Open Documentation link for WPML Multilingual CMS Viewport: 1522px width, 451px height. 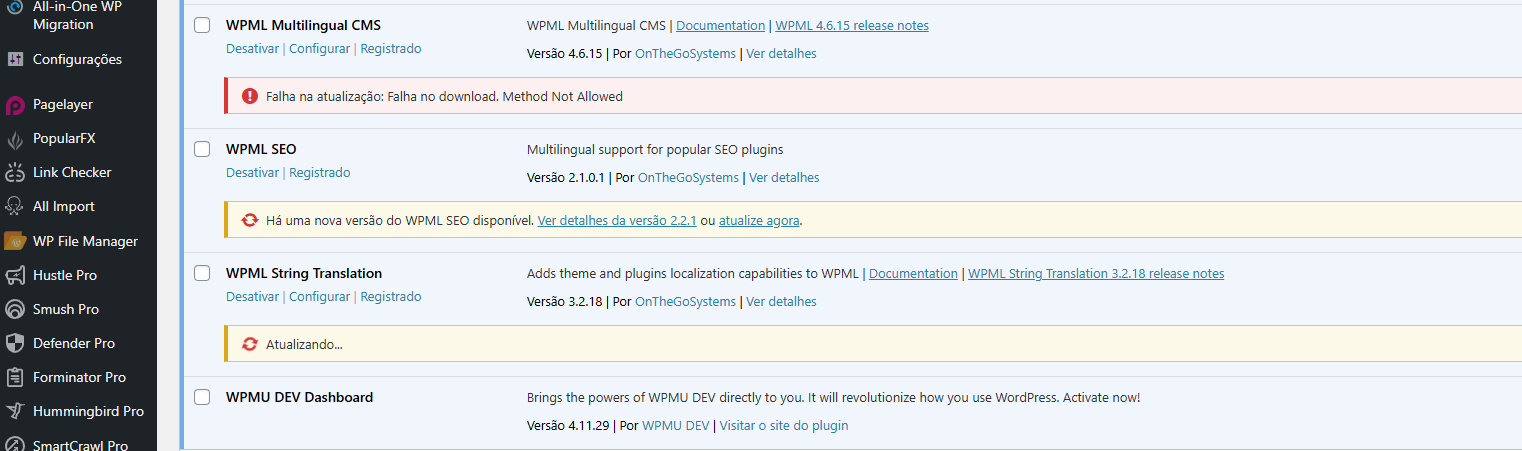pyautogui.click(x=720, y=25)
